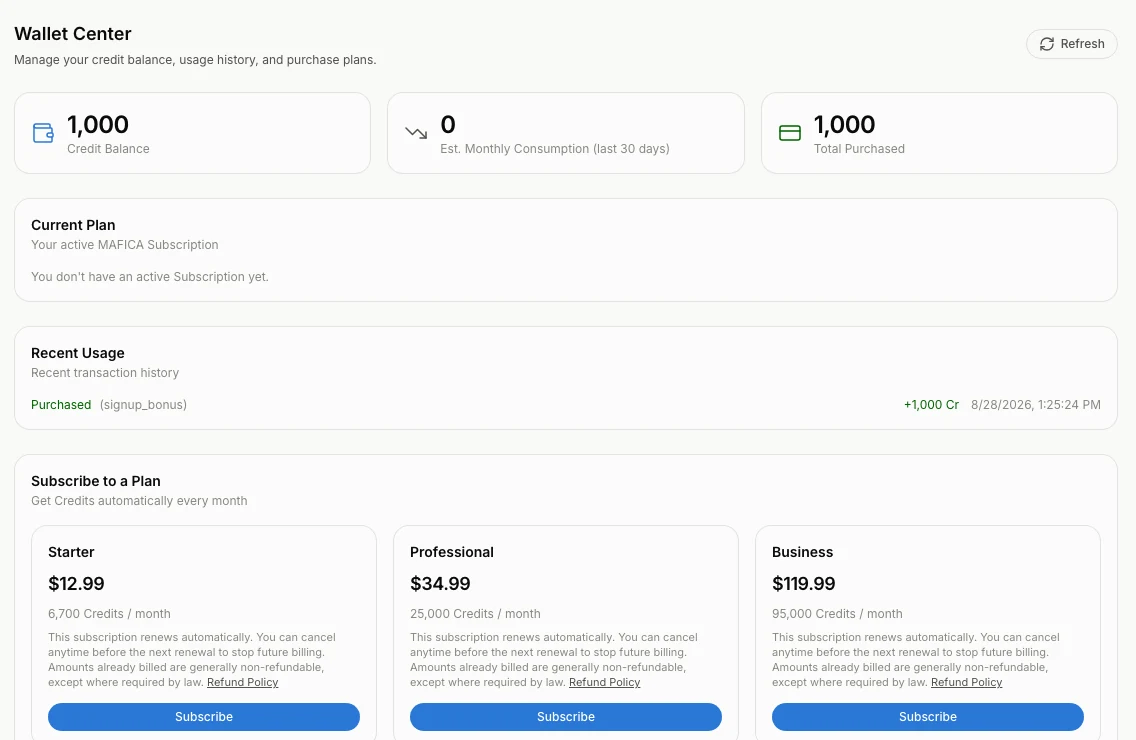This screenshot has width=1136, height=740.
Task: Subscribe to the Business plan
Action: pyautogui.click(x=927, y=717)
